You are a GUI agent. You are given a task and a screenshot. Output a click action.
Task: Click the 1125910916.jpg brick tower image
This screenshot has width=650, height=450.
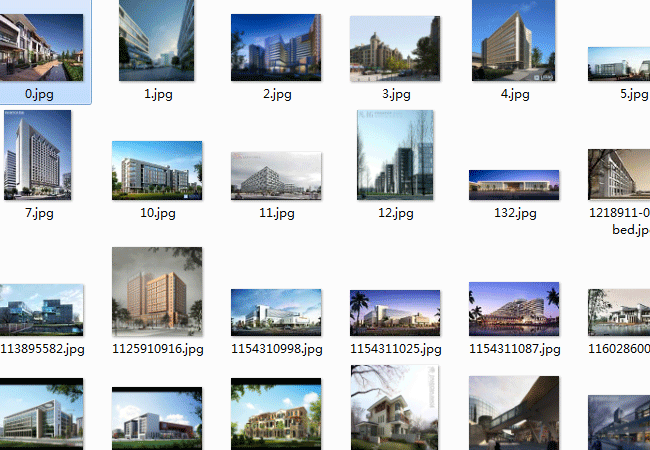(x=157, y=292)
